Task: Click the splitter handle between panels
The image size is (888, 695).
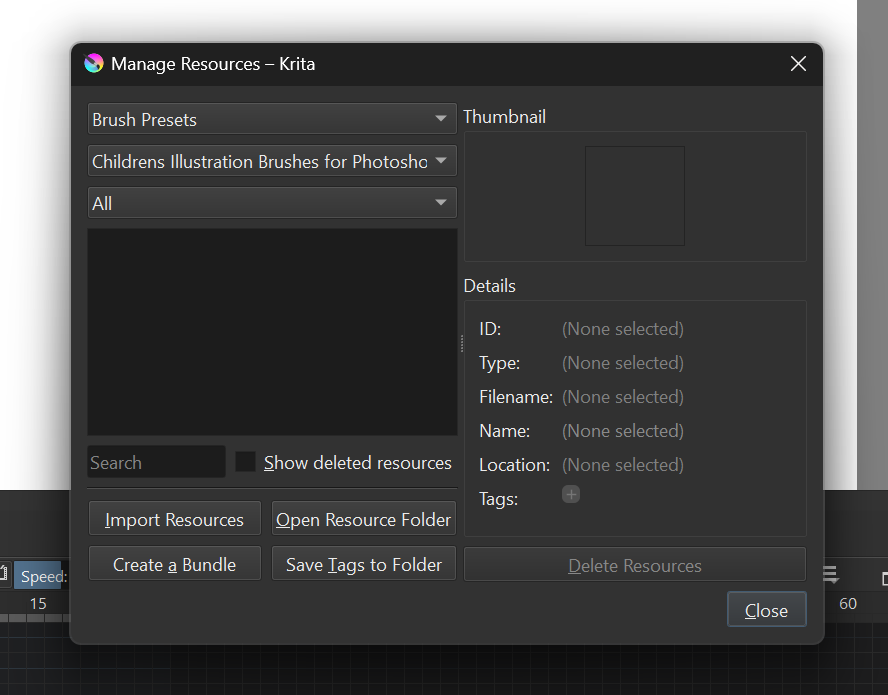Action: (x=461, y=343)
